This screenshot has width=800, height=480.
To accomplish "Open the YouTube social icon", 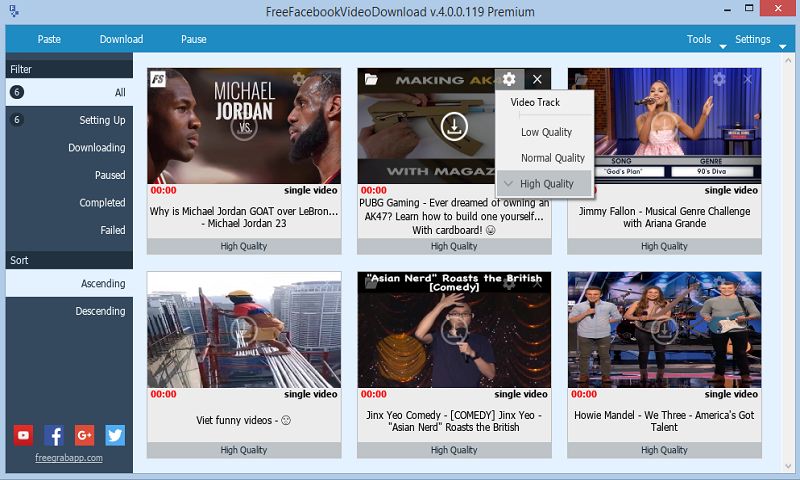I will pyautogui.click(x=23, y=435).
